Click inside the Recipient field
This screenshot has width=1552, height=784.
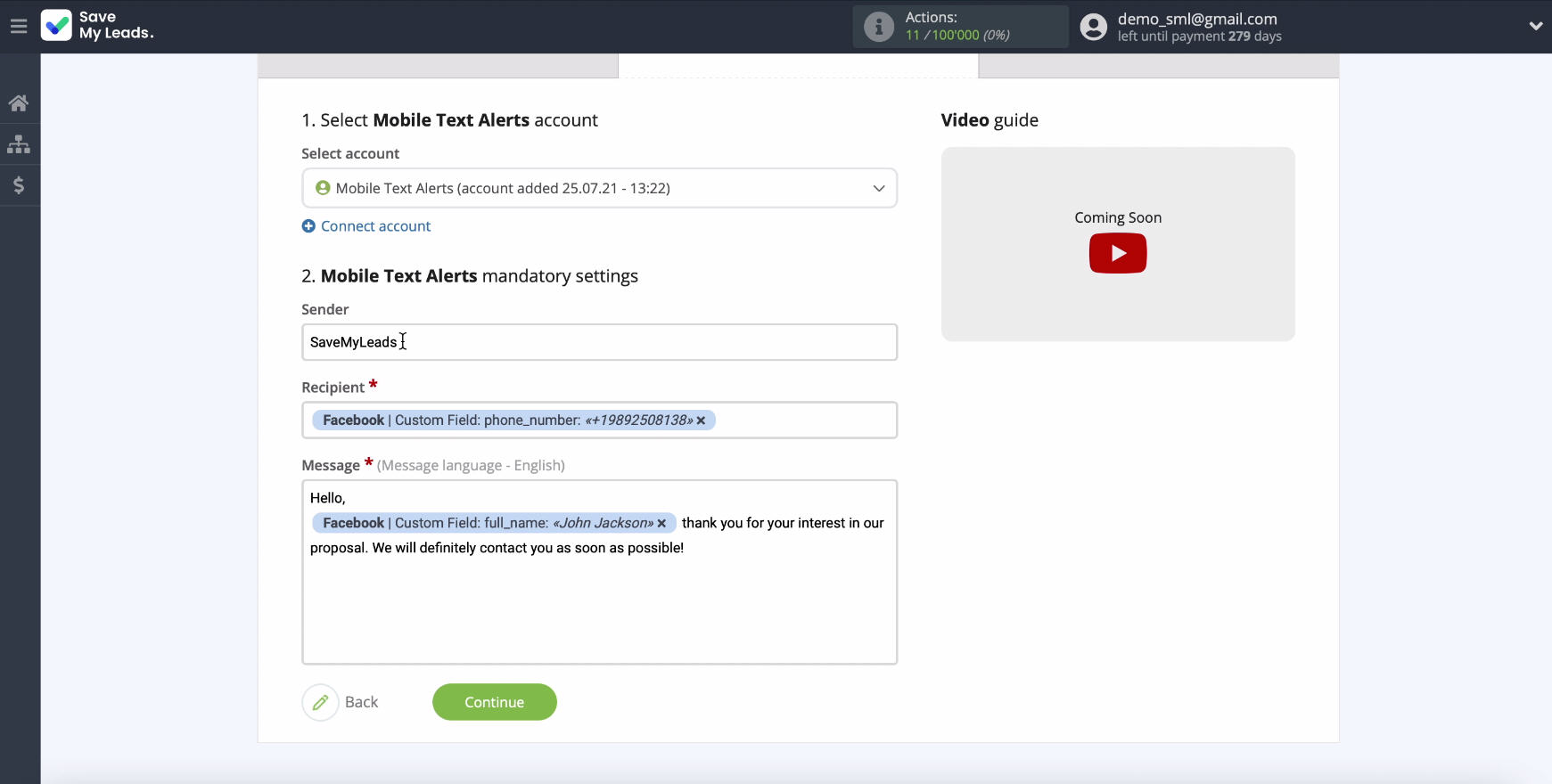point(599,421)
